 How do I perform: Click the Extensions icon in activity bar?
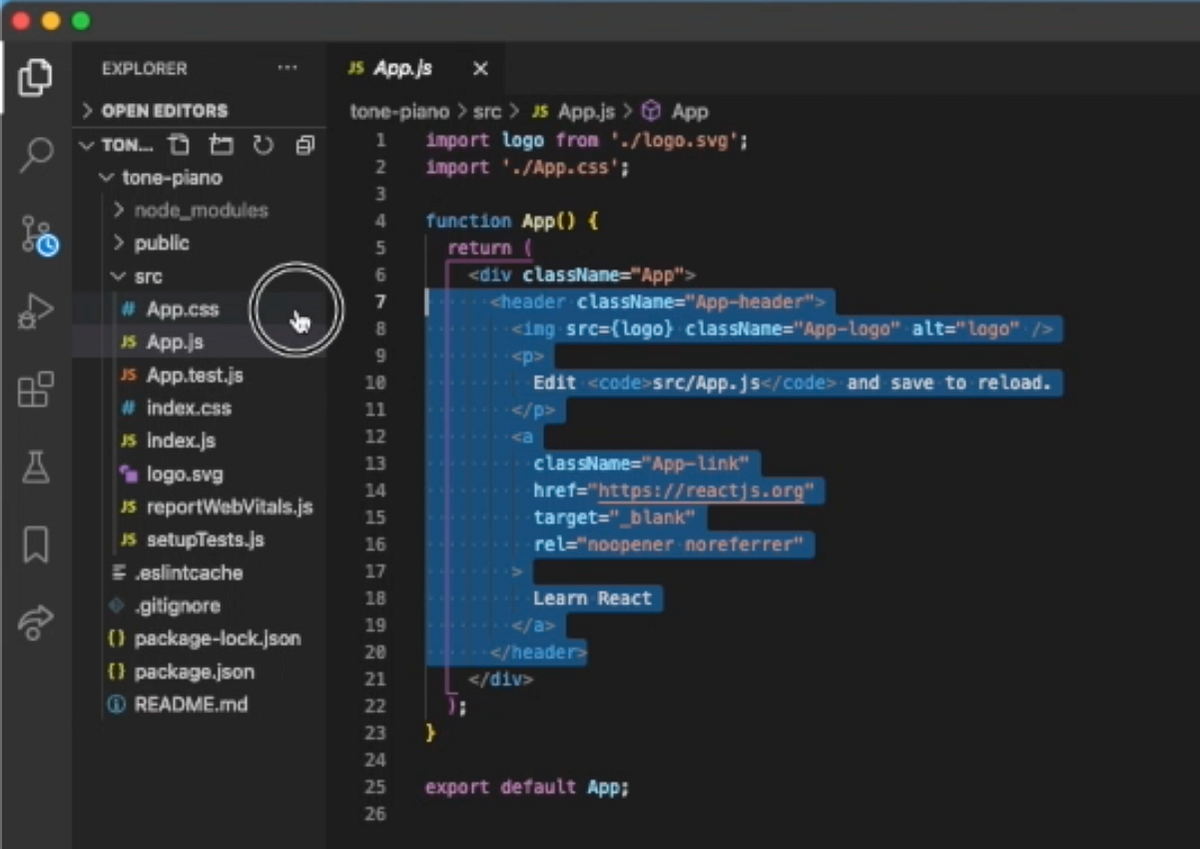coord(36,390)
